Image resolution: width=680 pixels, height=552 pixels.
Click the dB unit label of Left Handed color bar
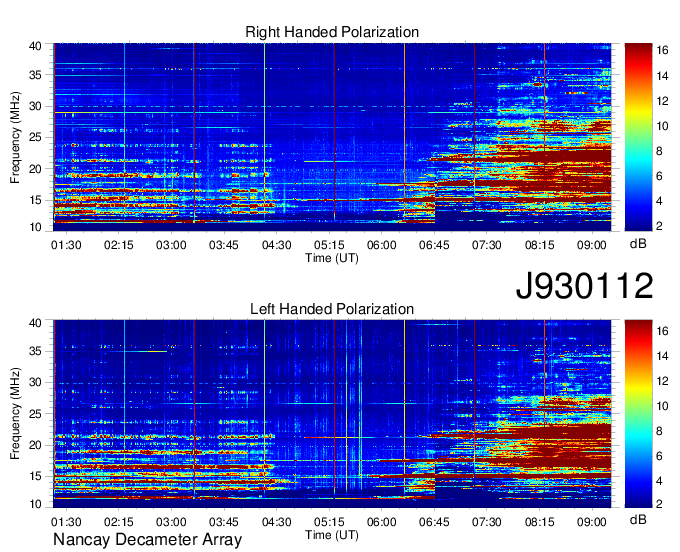point(638,519)
